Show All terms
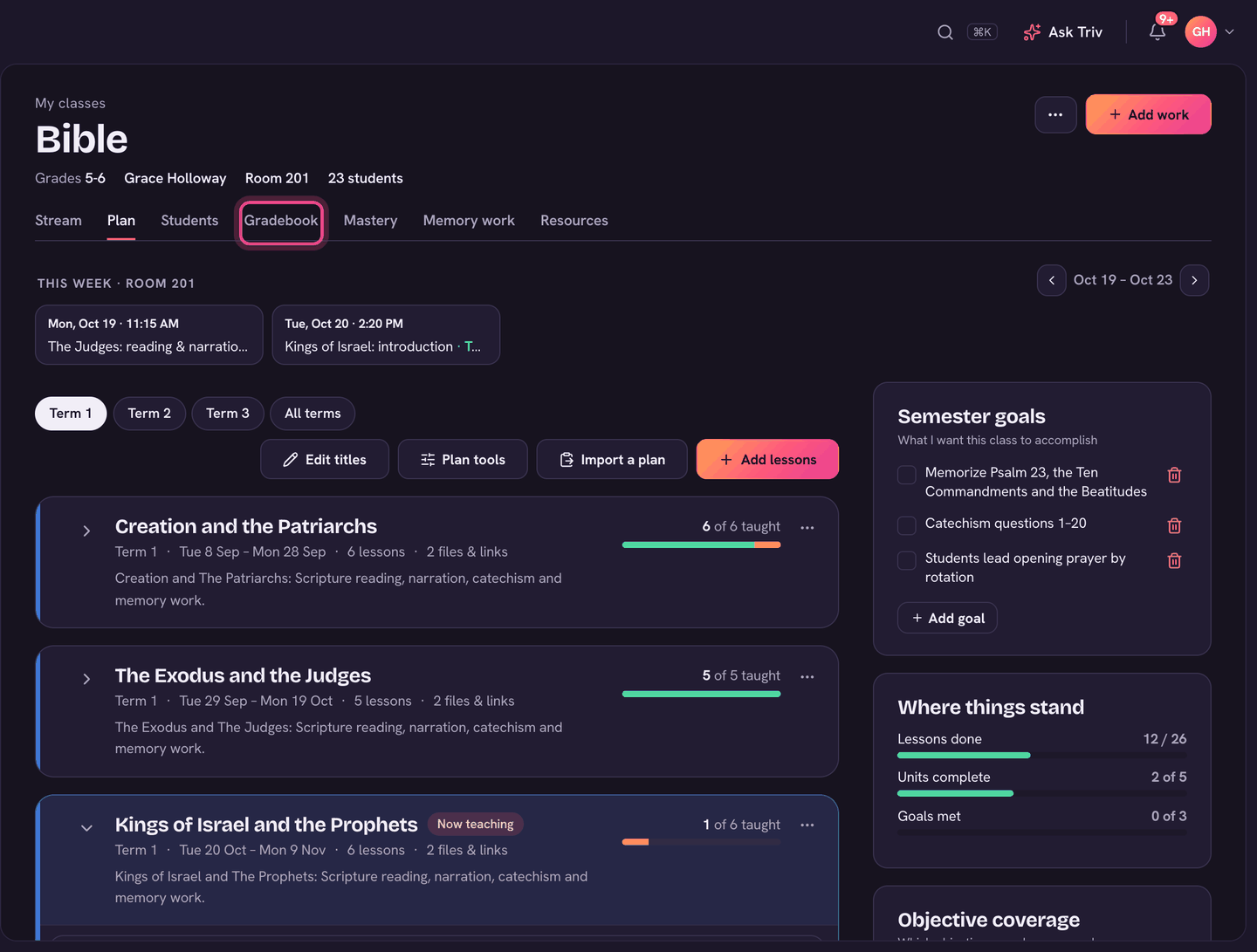The image size is (1257, 952). tap(313, 414)
